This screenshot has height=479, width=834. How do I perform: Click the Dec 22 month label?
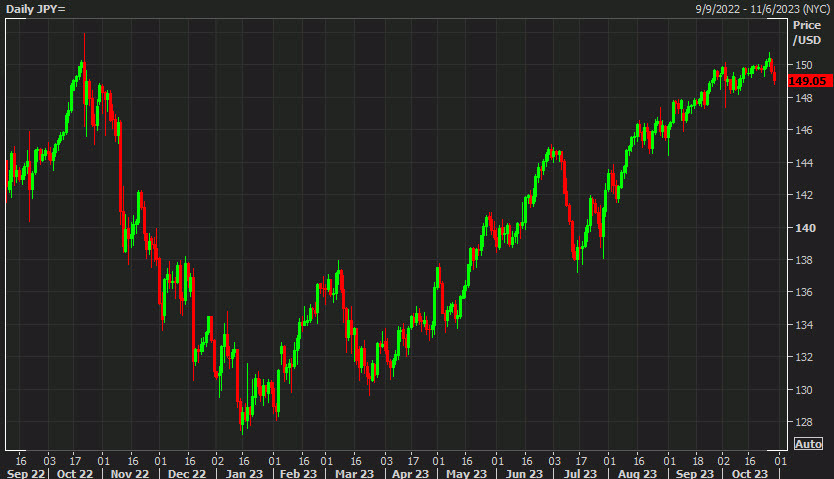pos(187,473)
